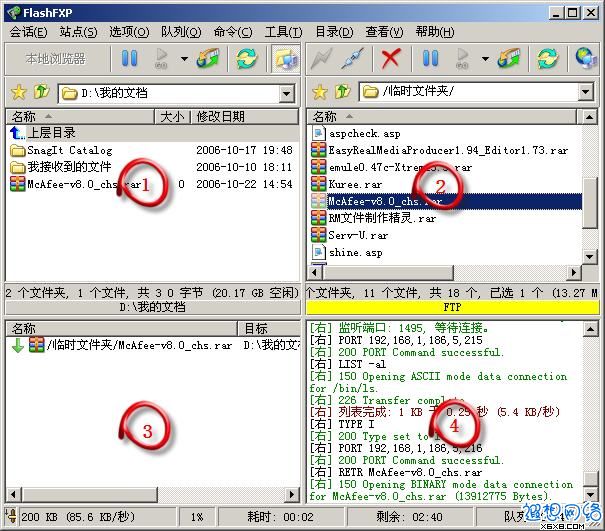Click the status bar transfer icon

click(11, 516)
